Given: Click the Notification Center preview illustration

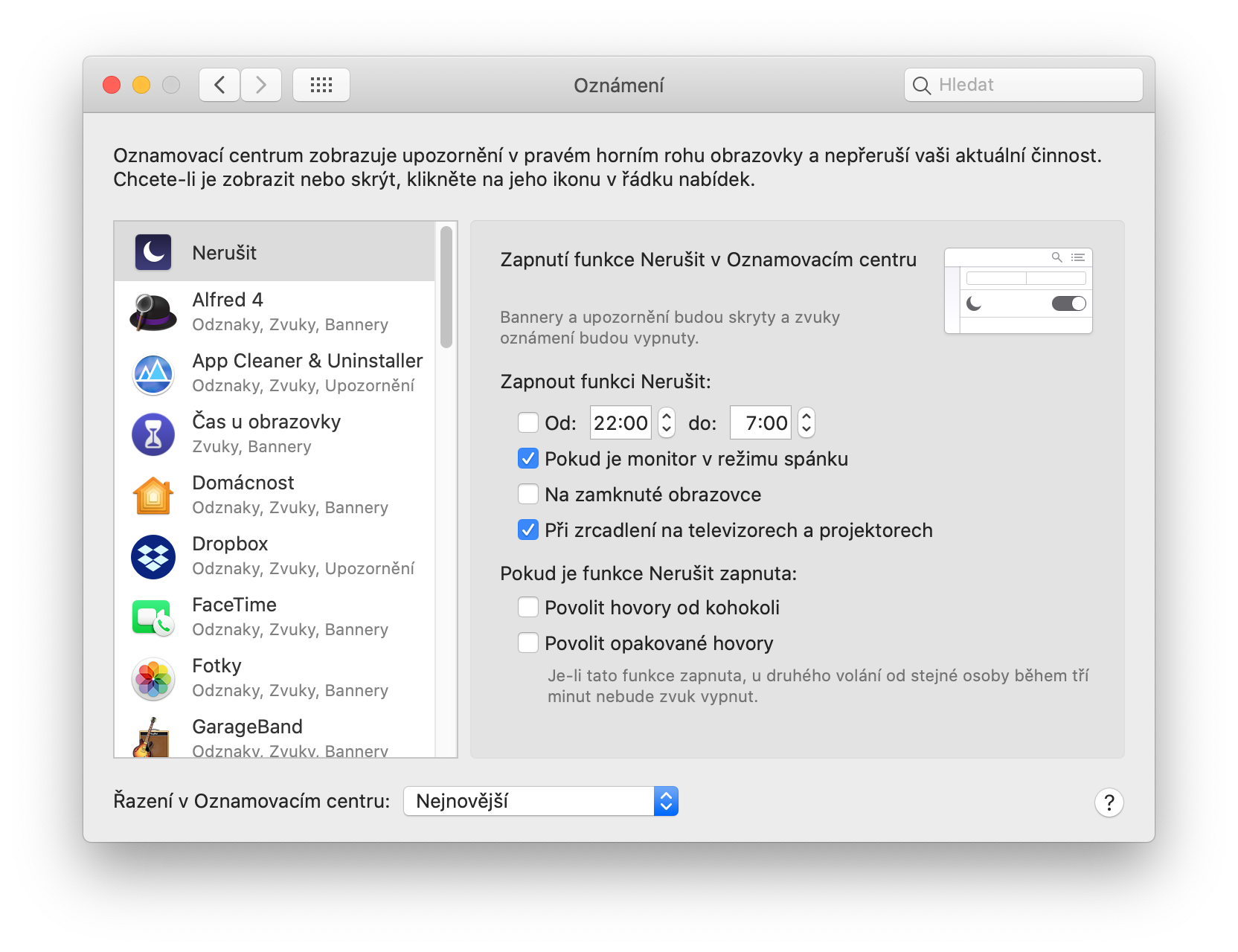Looking at the screenshot, I should tap(1019, 291).
